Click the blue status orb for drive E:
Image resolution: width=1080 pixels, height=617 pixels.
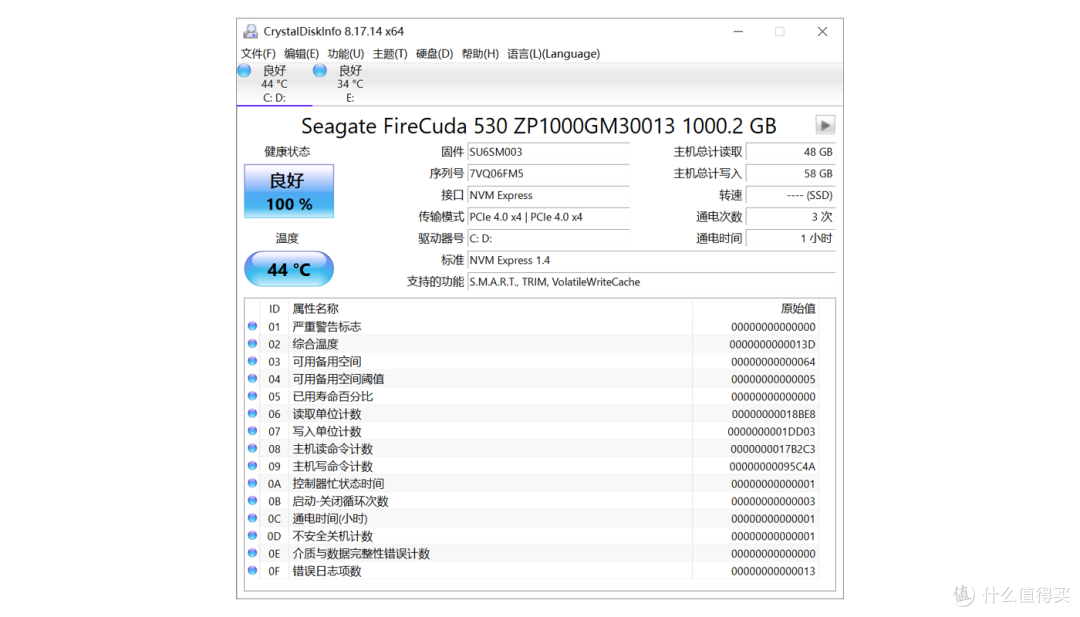tap(320, 70)
